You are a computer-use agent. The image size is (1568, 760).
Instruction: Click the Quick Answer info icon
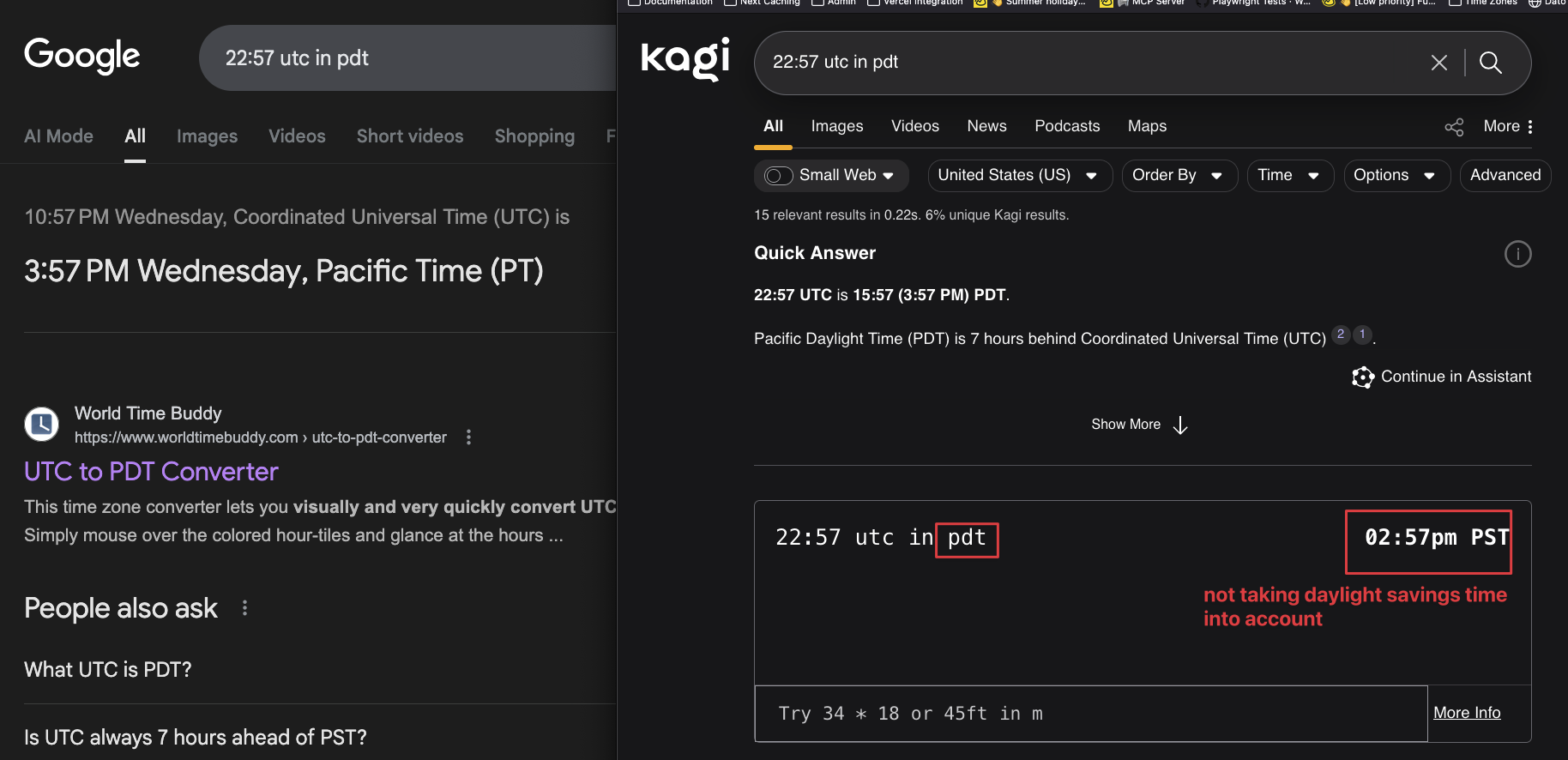(x=1517, y=254)
